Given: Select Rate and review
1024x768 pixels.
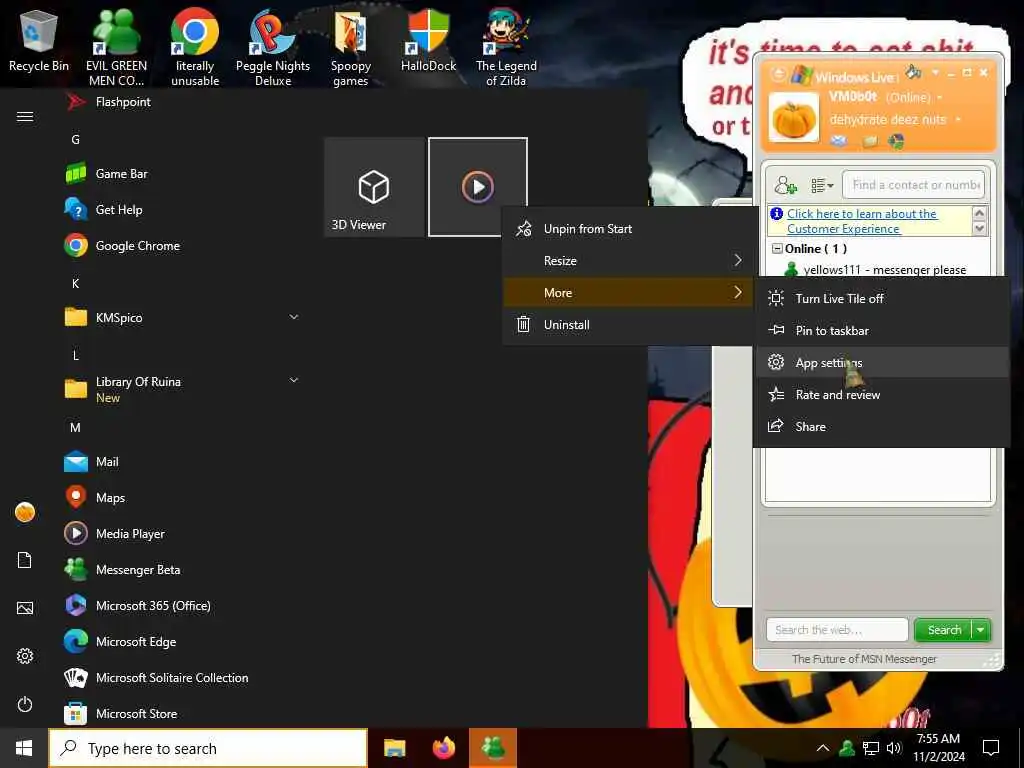Looking at the screenshot, I should click(x=881, y=394).
